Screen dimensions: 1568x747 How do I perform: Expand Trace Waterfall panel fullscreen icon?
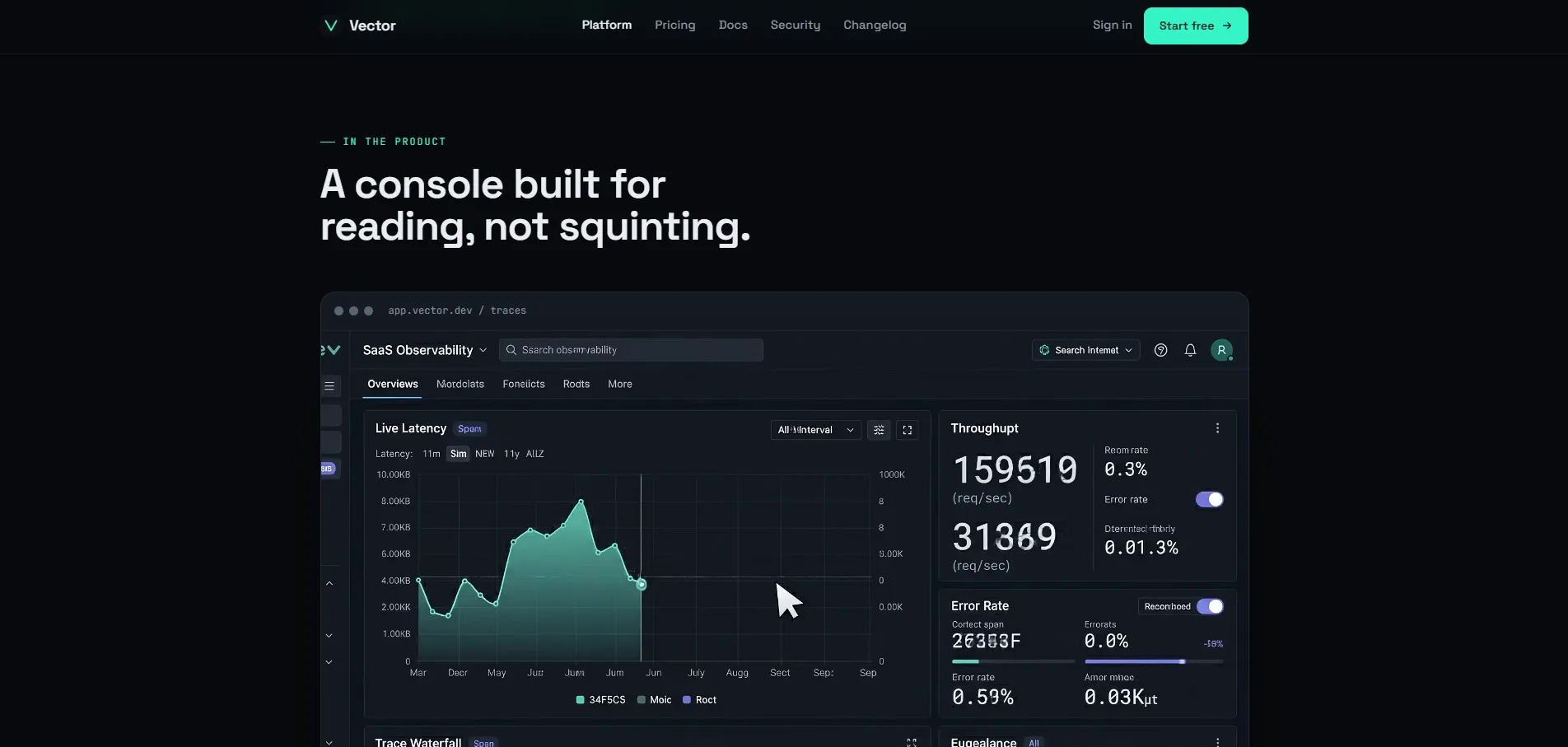pos(912,742)
